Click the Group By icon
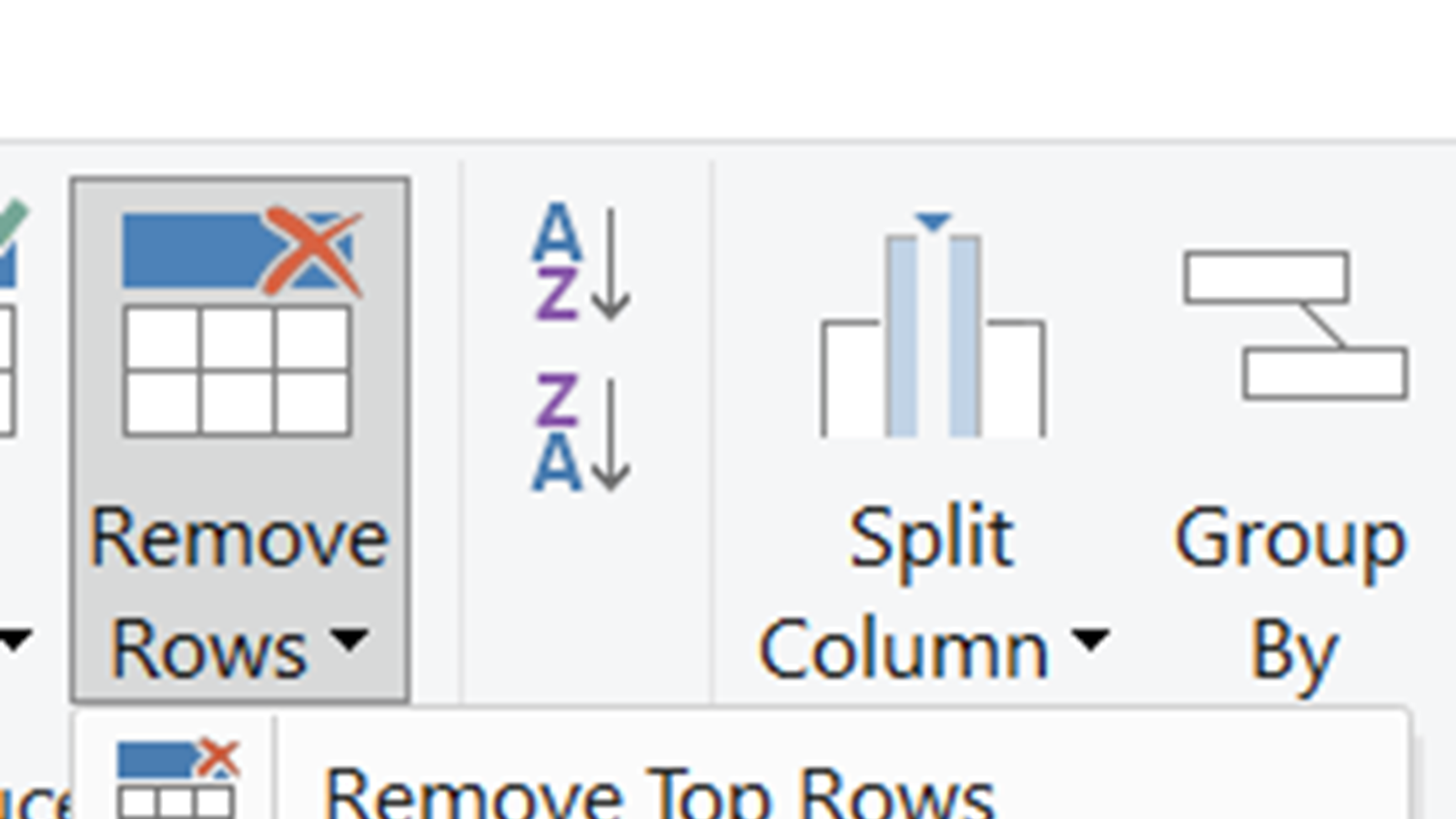The height and width of the screenshot is (819, 1456). 1295,326
